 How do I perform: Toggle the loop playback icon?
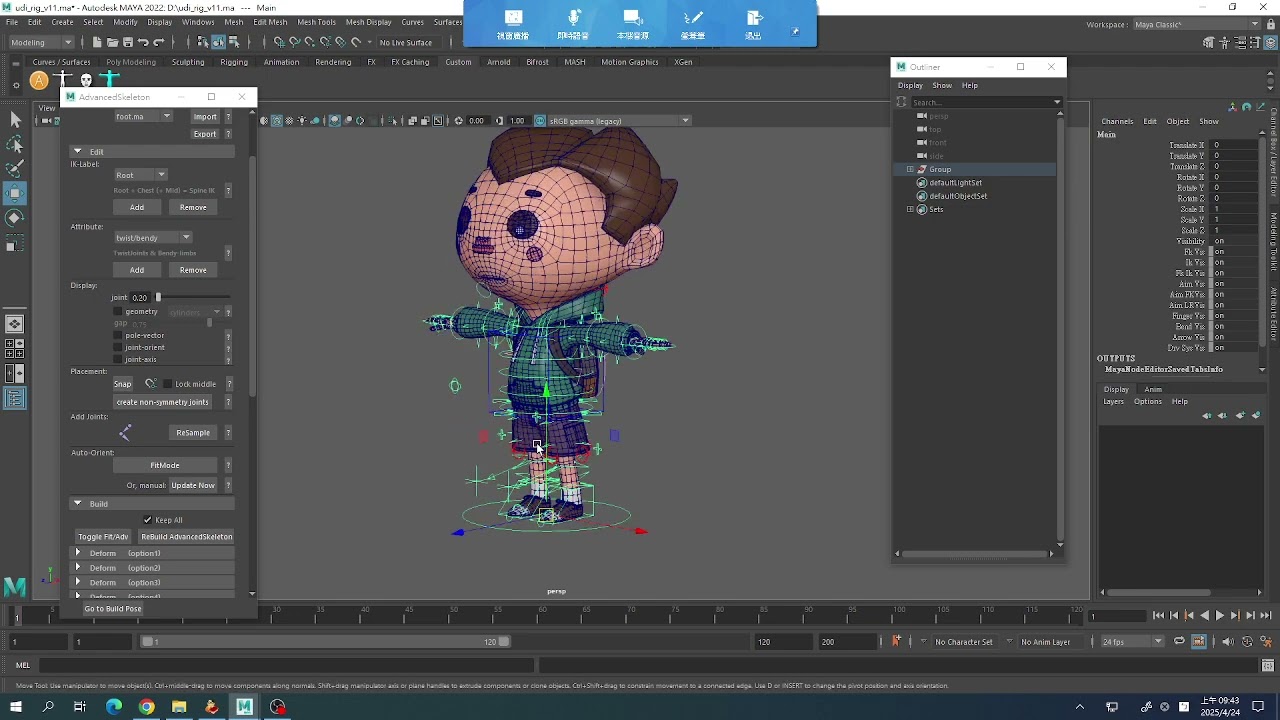pos(1180,641)
